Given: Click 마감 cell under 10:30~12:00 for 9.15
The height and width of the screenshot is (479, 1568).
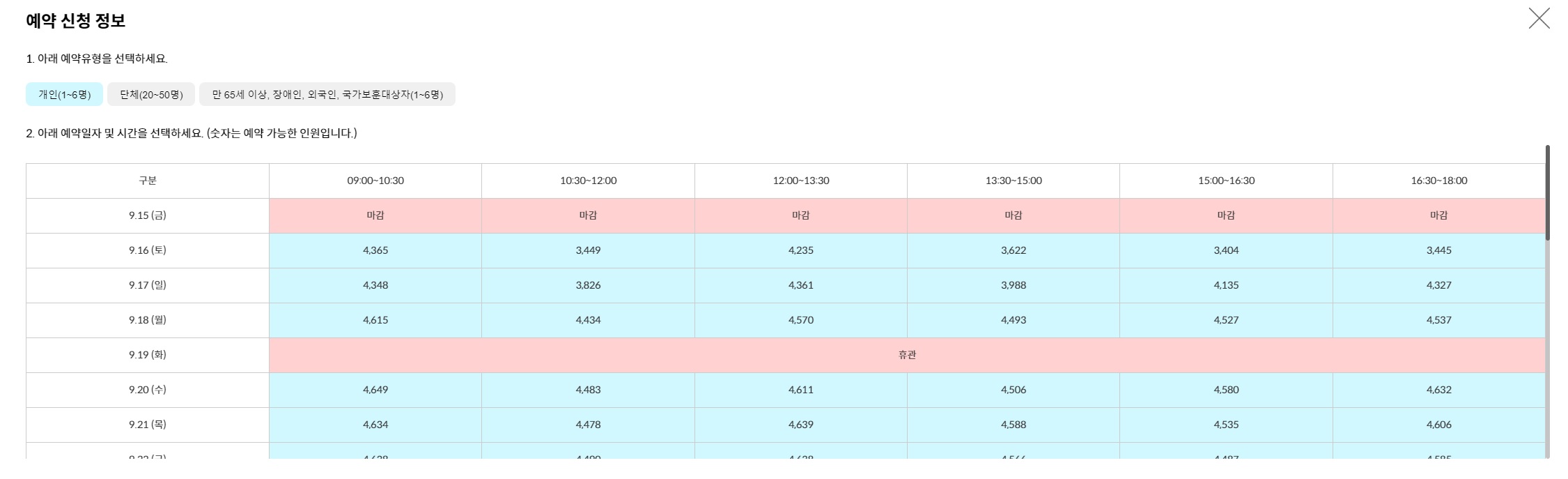Looking at the screenshot, I should [588, 215].
